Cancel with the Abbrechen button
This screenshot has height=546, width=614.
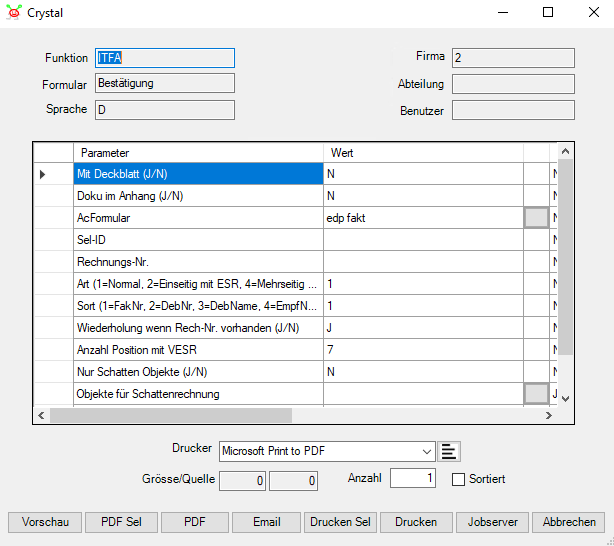click(569, 522)
